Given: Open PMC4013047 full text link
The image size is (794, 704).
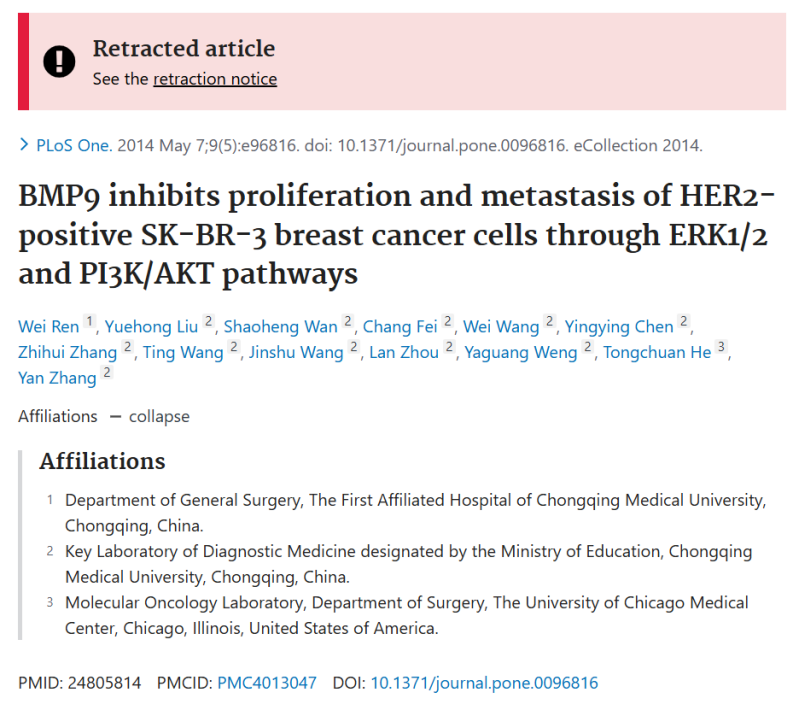Looking at the screenshot, I should (x=267, y=683).
